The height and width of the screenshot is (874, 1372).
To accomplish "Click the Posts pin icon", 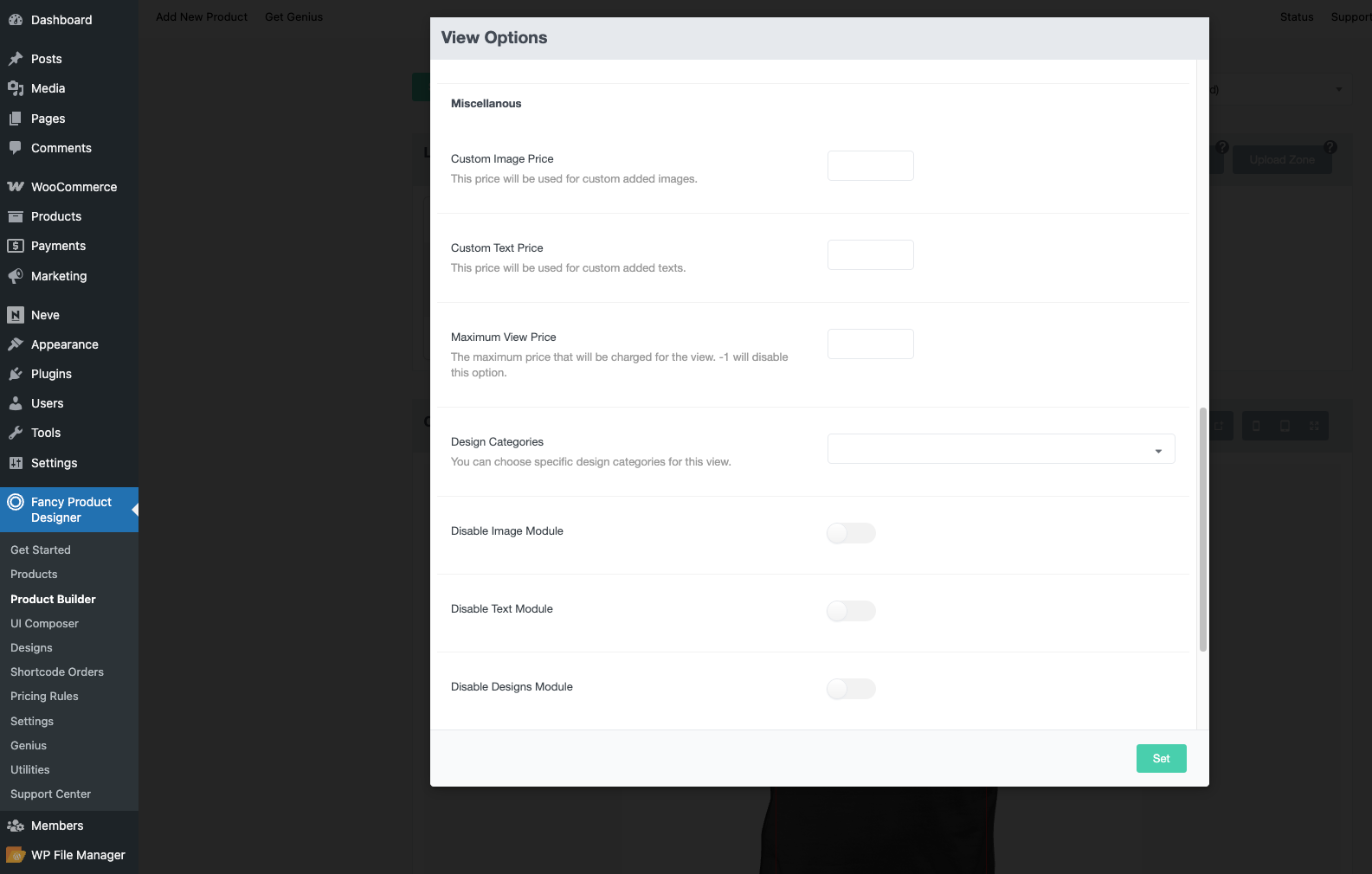I will [16, 59].
